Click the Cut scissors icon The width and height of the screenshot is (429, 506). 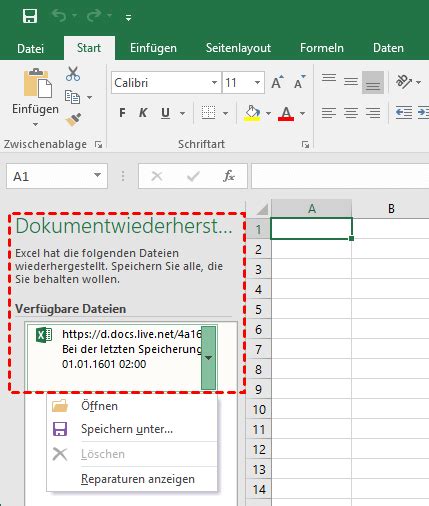(x=73, y=74)
